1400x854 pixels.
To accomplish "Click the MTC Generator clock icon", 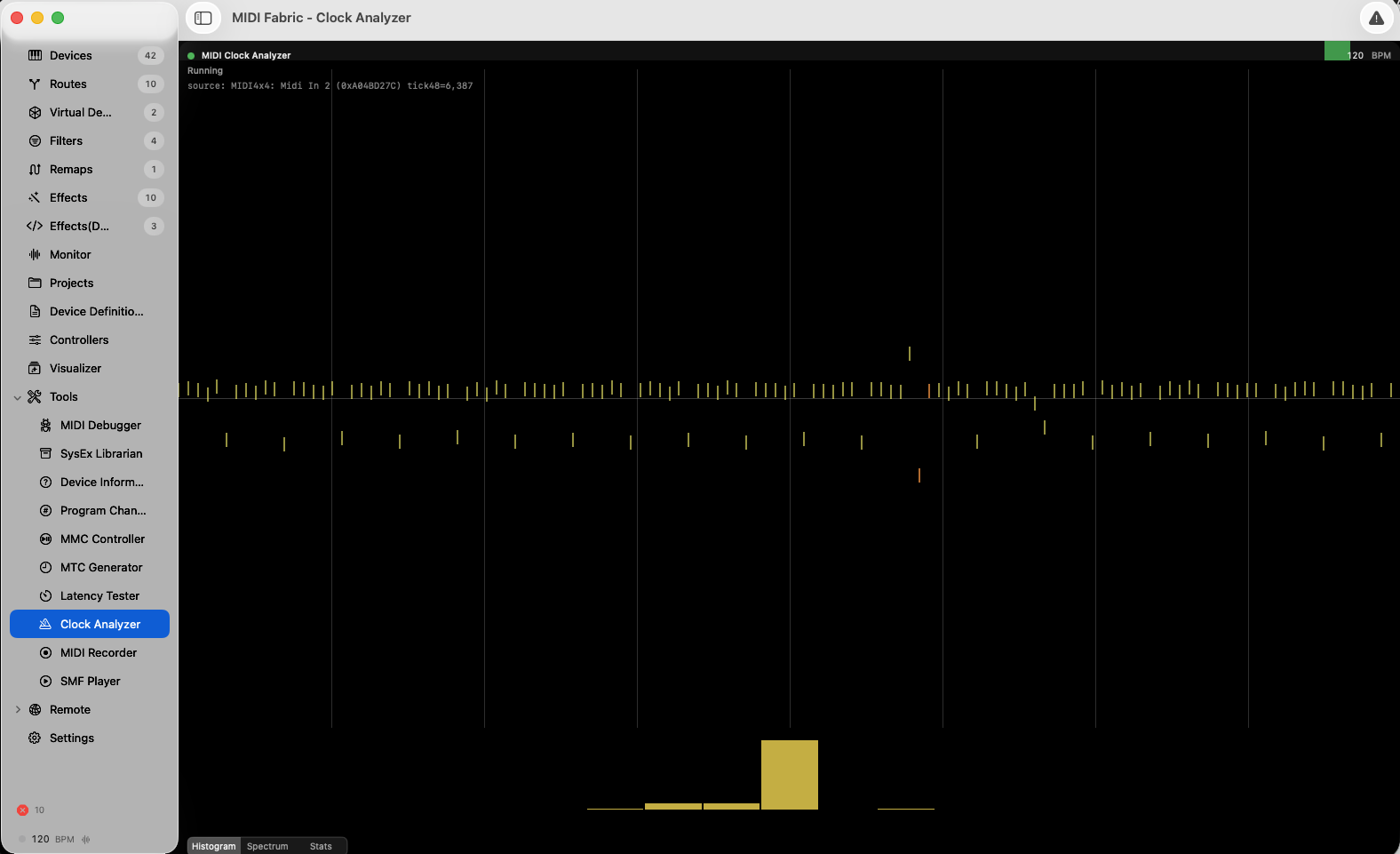I will coord(45,567).
